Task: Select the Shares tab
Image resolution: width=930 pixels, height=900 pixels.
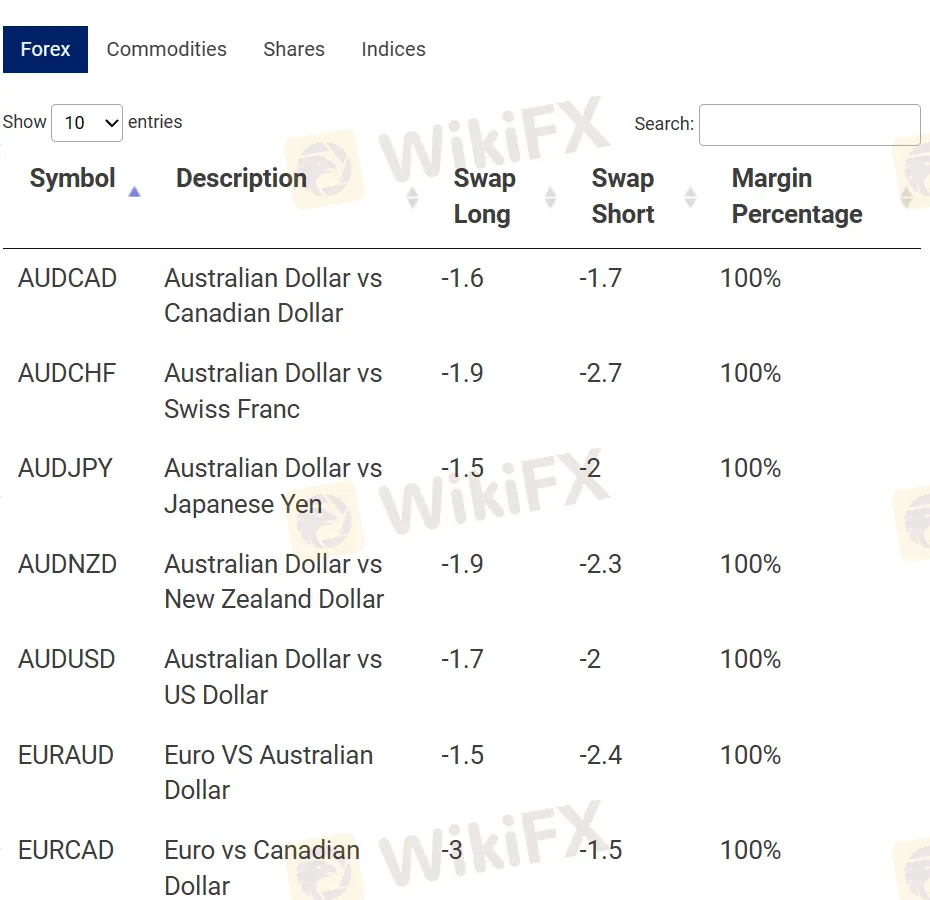Action: [293, 48]
